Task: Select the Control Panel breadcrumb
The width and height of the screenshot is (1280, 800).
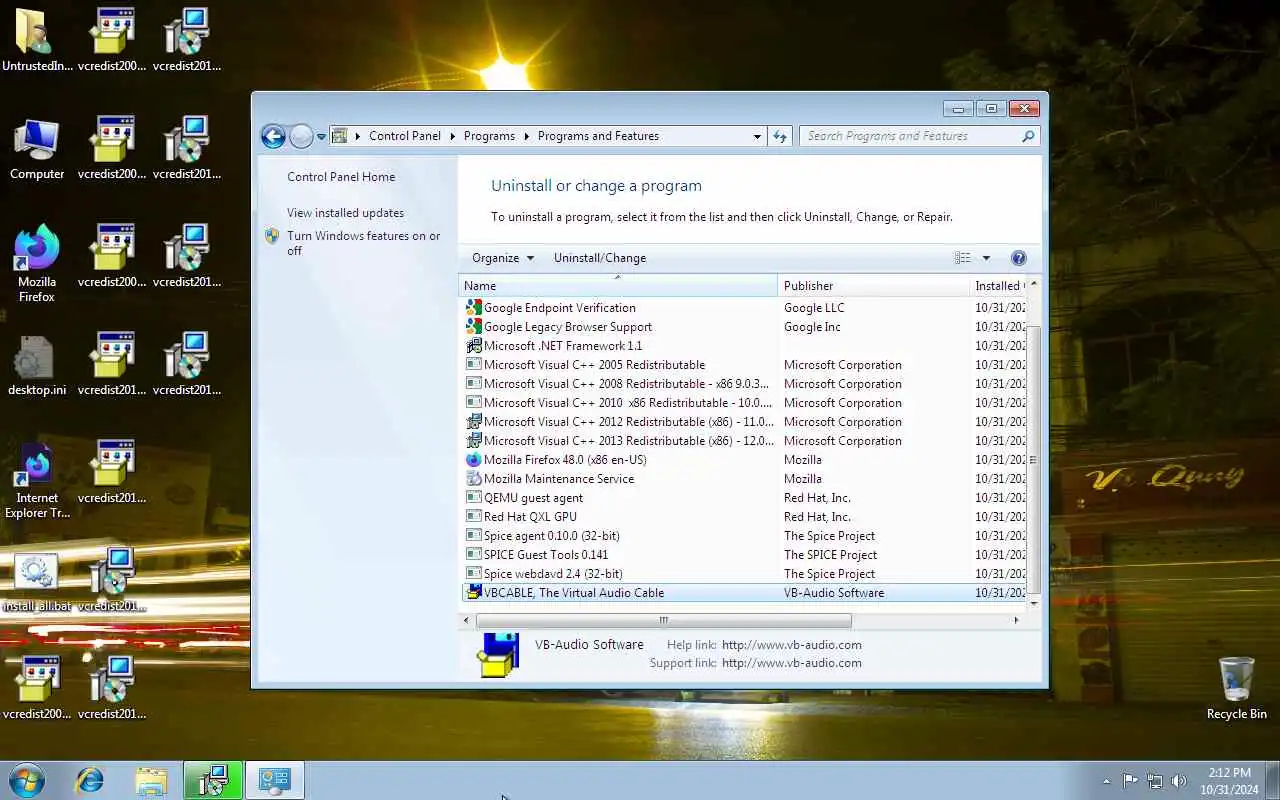Action: (404, 136)
